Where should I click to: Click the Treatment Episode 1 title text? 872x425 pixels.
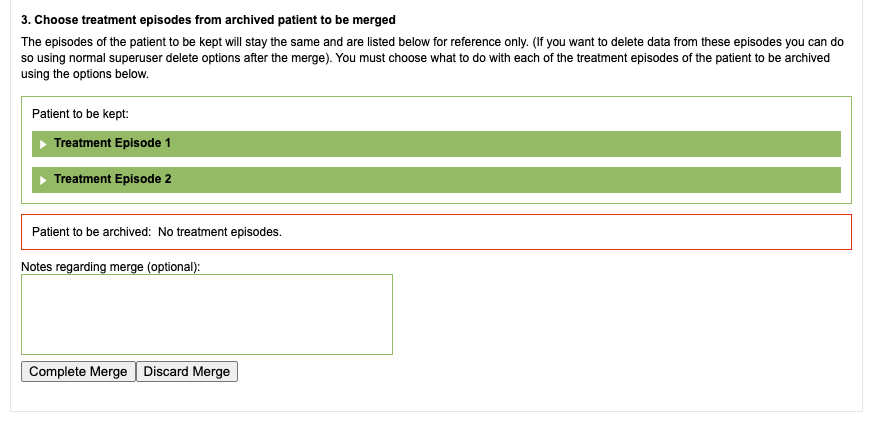(x=112, y=143)
